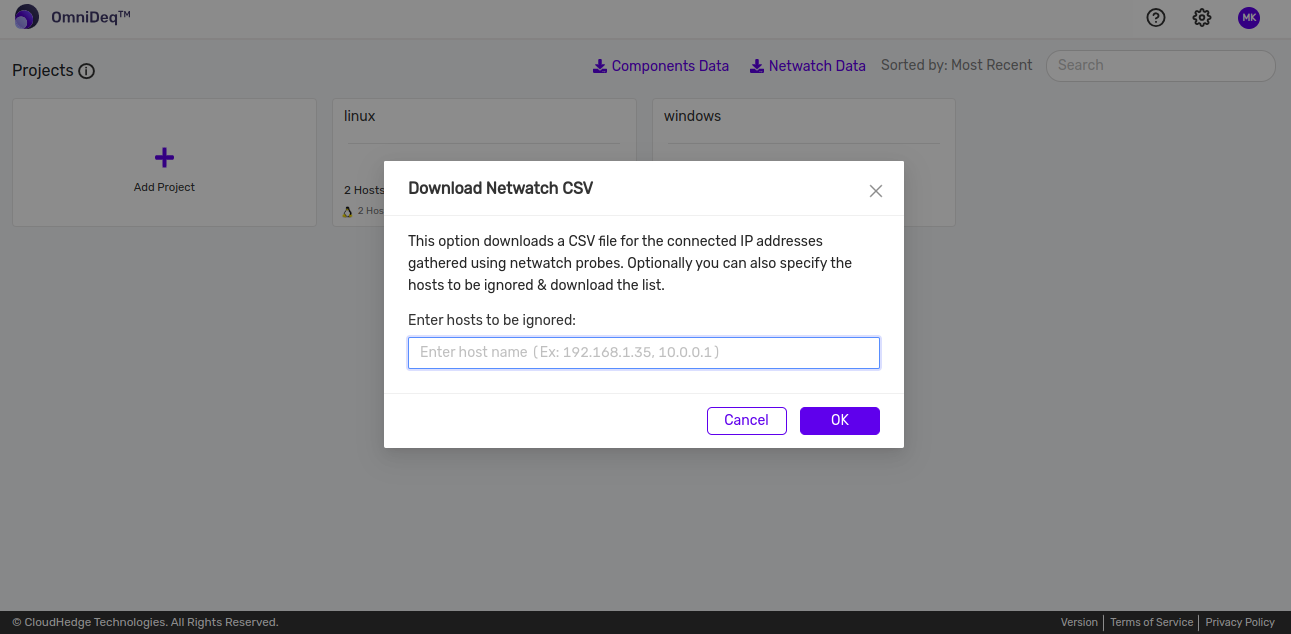The height and width of the screenshot is (634, 1291).
Task: Open the settings gear icon
Action: point(1202,17)
